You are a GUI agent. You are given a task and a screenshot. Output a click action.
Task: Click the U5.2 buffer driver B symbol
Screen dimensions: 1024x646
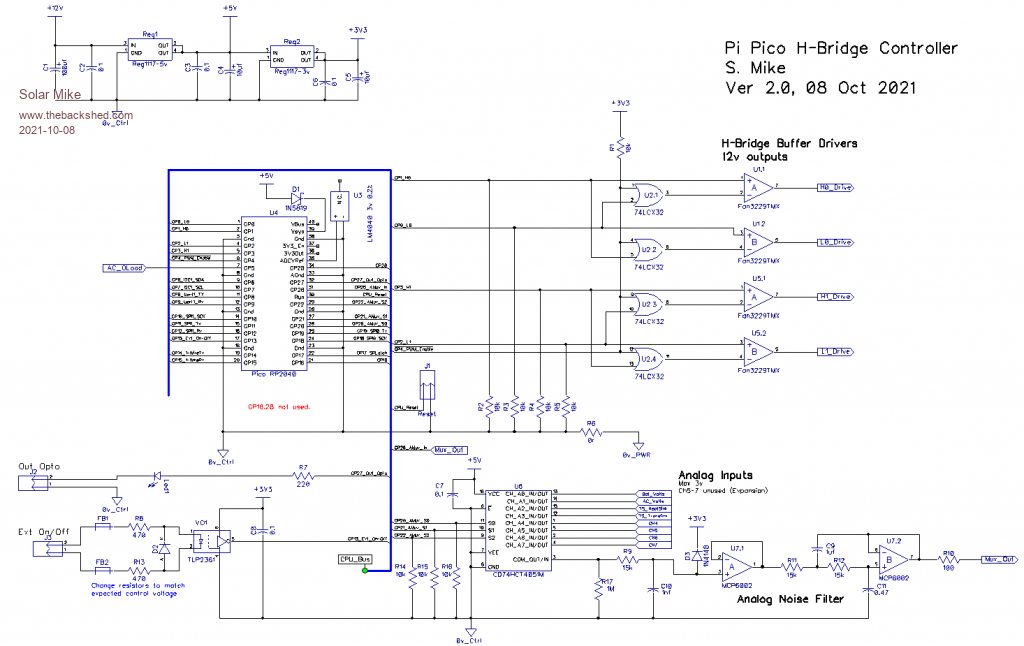coord(756,351)
